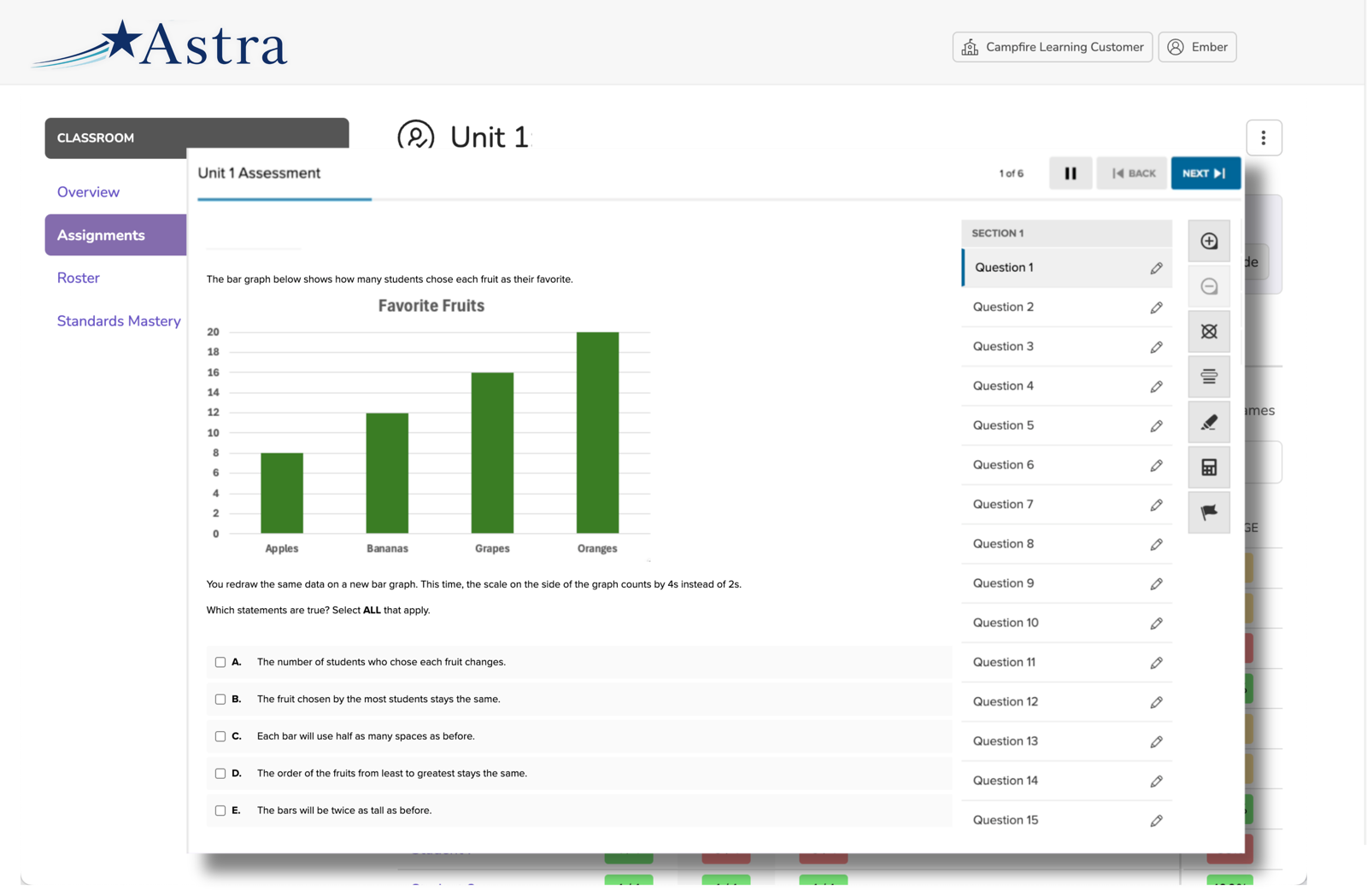
Task: Select Question 7 row
Action: [x=1066, y=505]
